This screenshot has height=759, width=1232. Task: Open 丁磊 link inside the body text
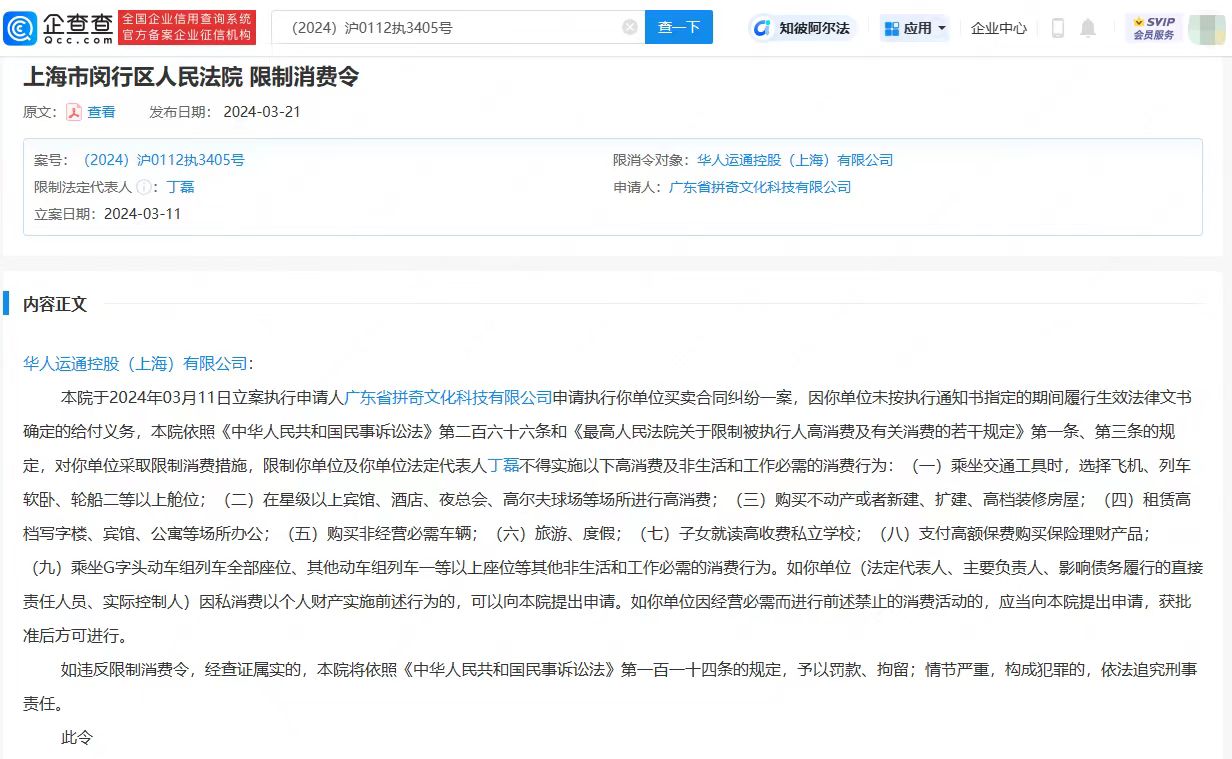[503, 465]
